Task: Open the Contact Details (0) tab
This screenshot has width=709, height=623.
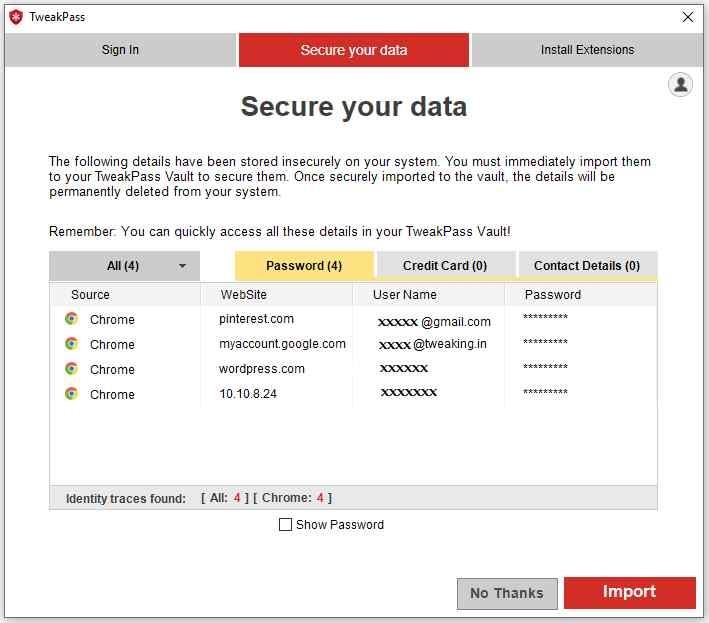Action: click(587, 266)
